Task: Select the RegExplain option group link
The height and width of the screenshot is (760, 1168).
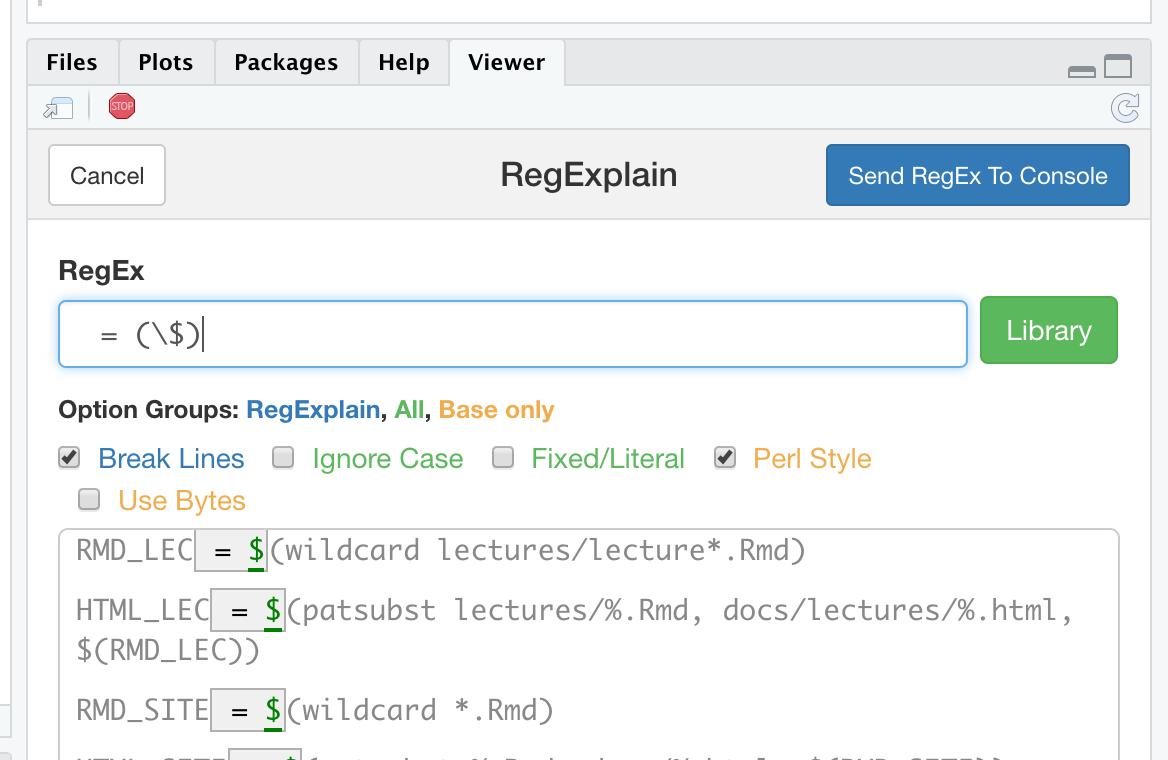Action: pyautogui.click(x=313, y=410)
